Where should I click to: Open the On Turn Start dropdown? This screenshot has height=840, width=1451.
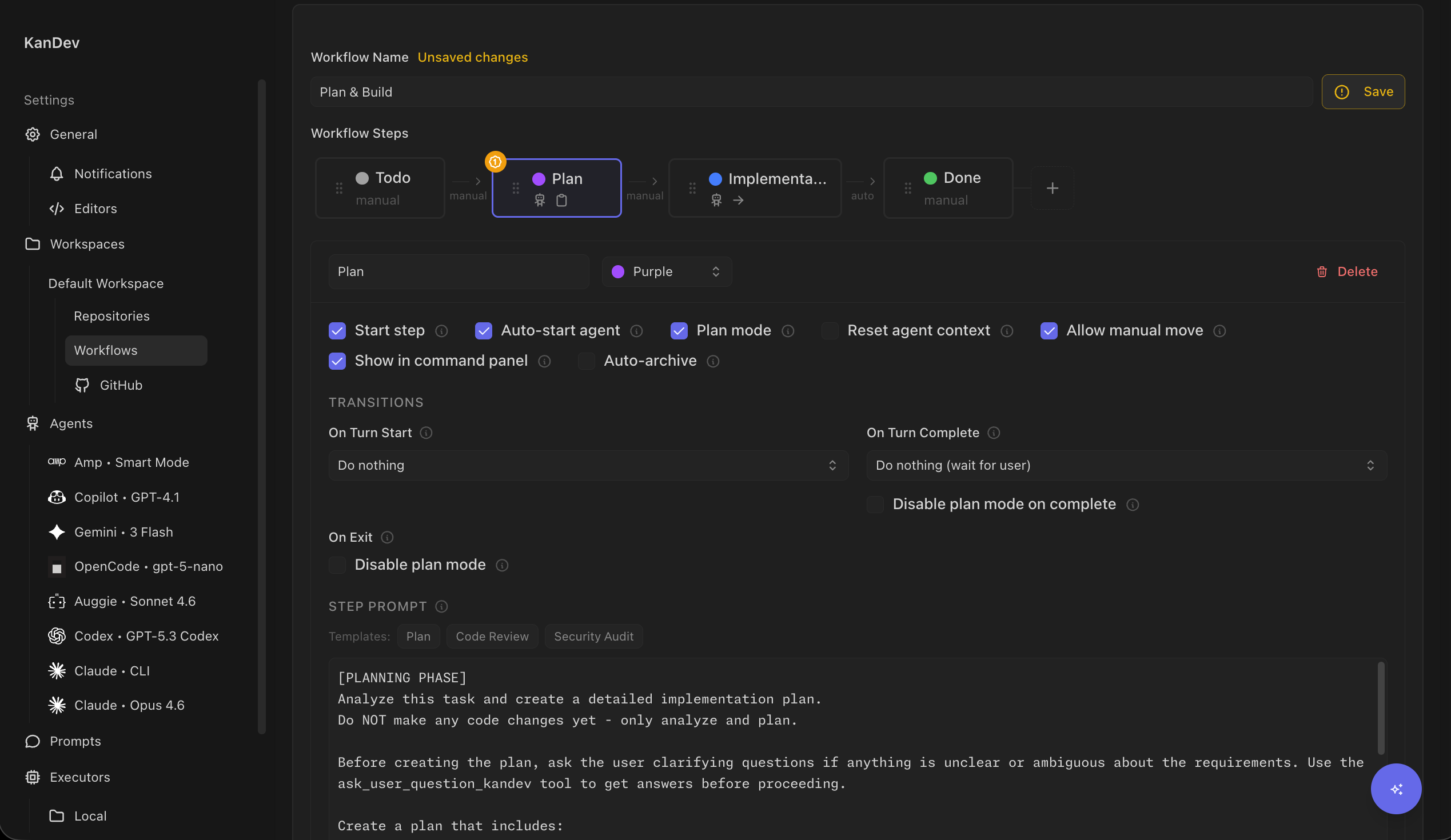[588, 466]
